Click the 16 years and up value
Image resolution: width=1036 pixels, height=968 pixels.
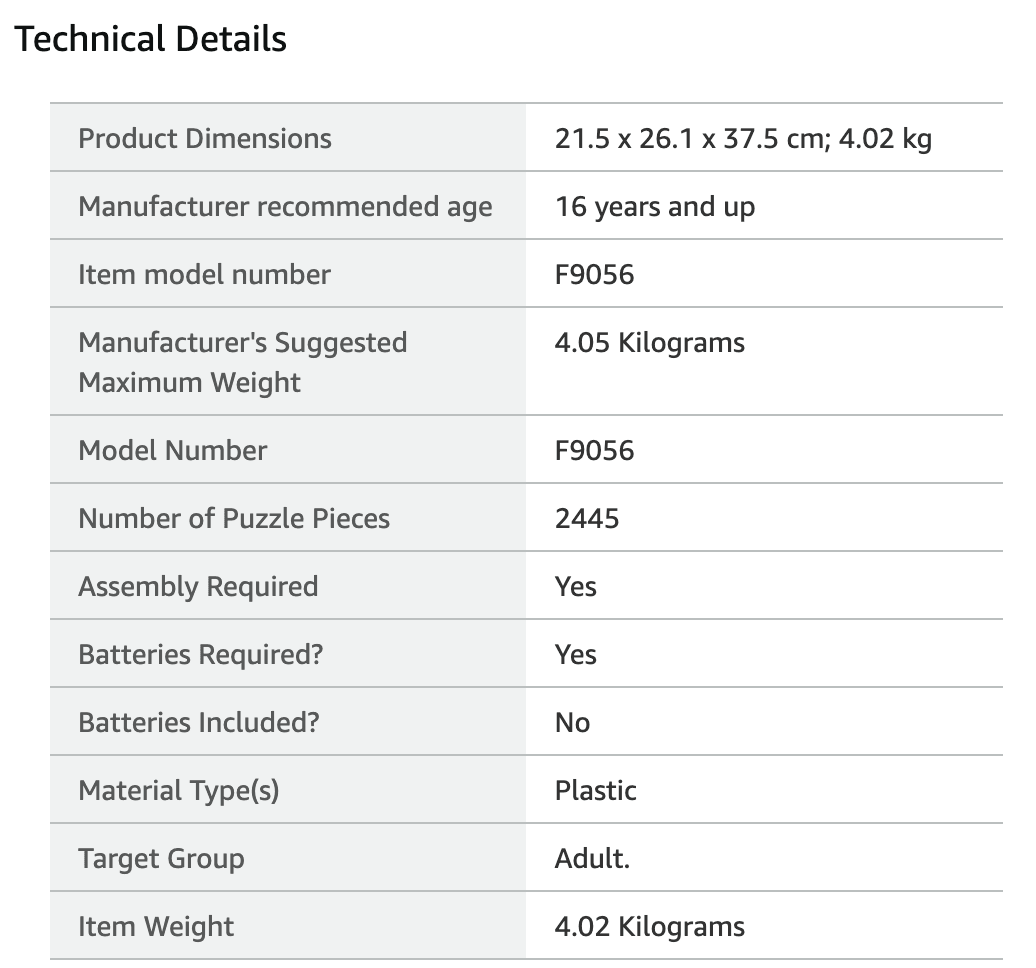click(x=655, y=207)
